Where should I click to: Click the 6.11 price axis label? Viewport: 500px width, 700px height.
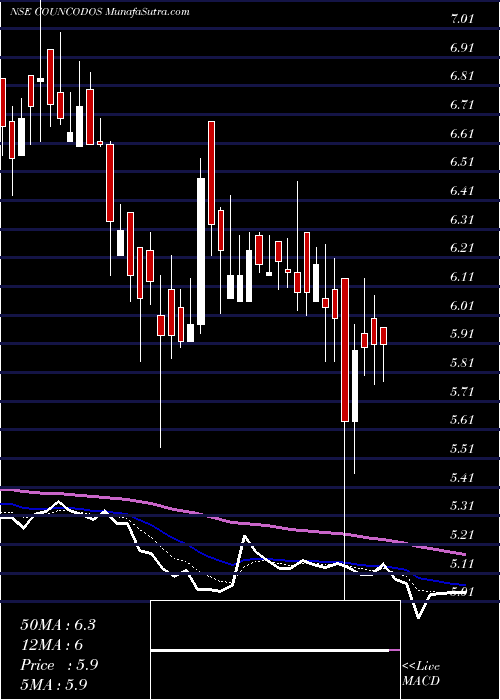tap(462, 277)
